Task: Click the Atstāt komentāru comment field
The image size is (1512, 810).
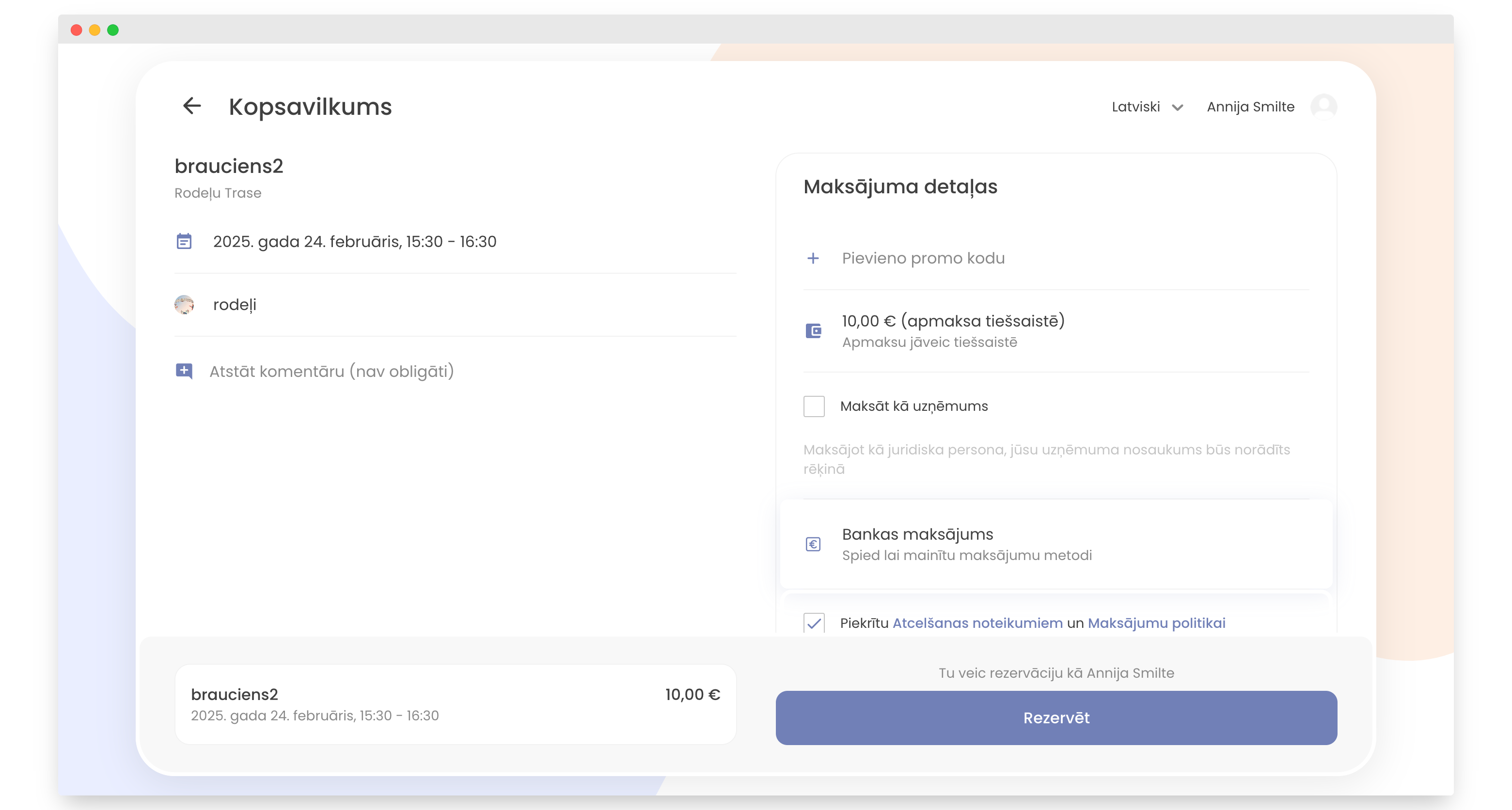Action: tap(331, 372)
